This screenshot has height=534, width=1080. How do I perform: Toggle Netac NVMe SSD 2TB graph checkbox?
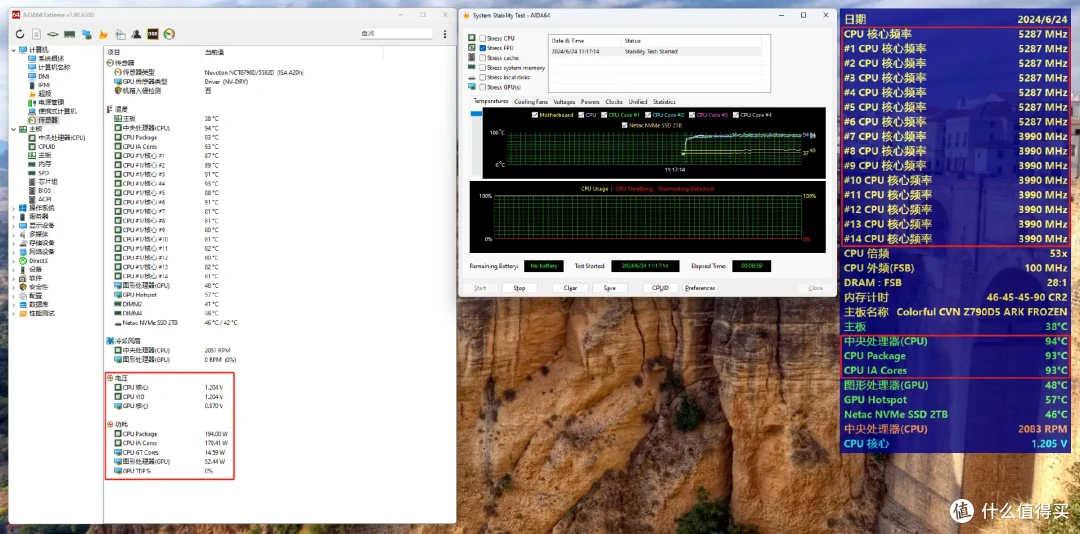click(625, 125)
